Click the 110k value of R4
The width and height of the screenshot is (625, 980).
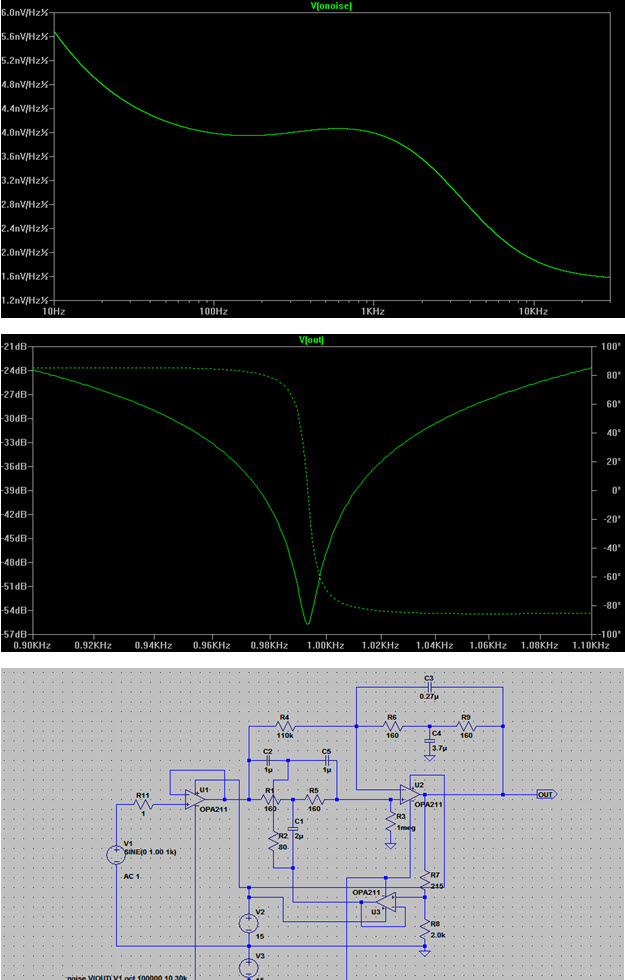[285, 736]
